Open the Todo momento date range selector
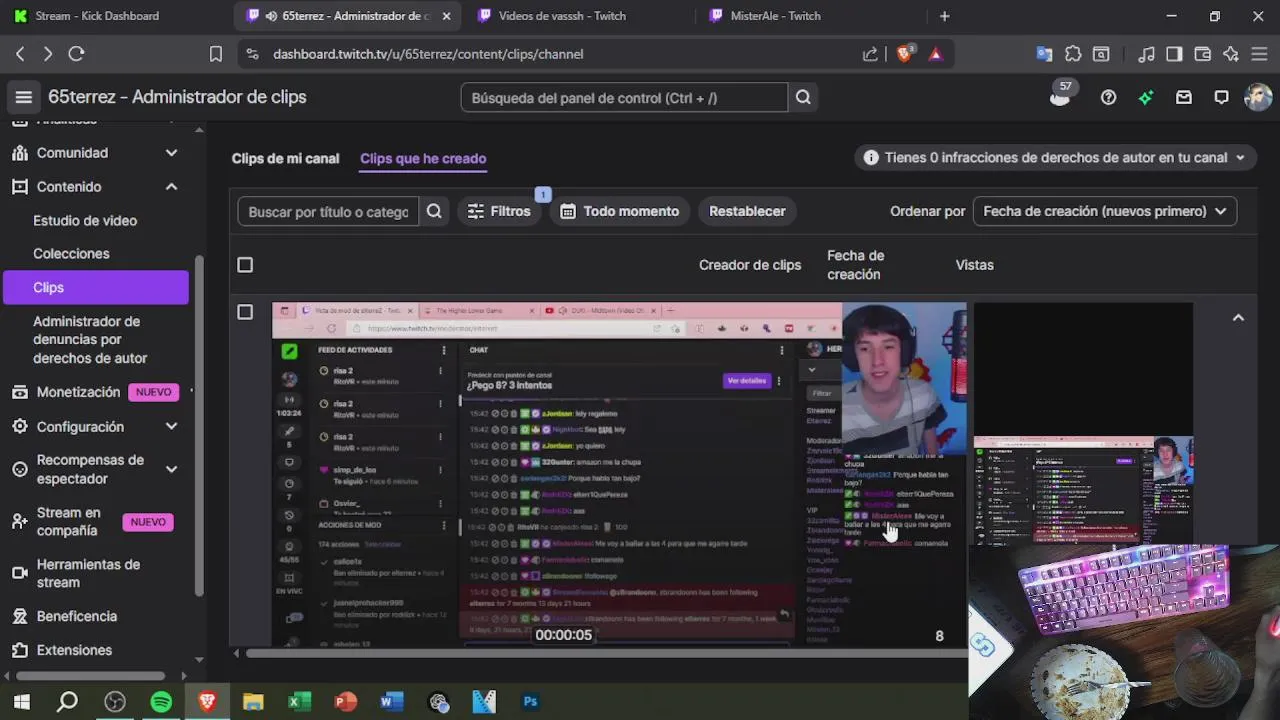 point(620,211)
